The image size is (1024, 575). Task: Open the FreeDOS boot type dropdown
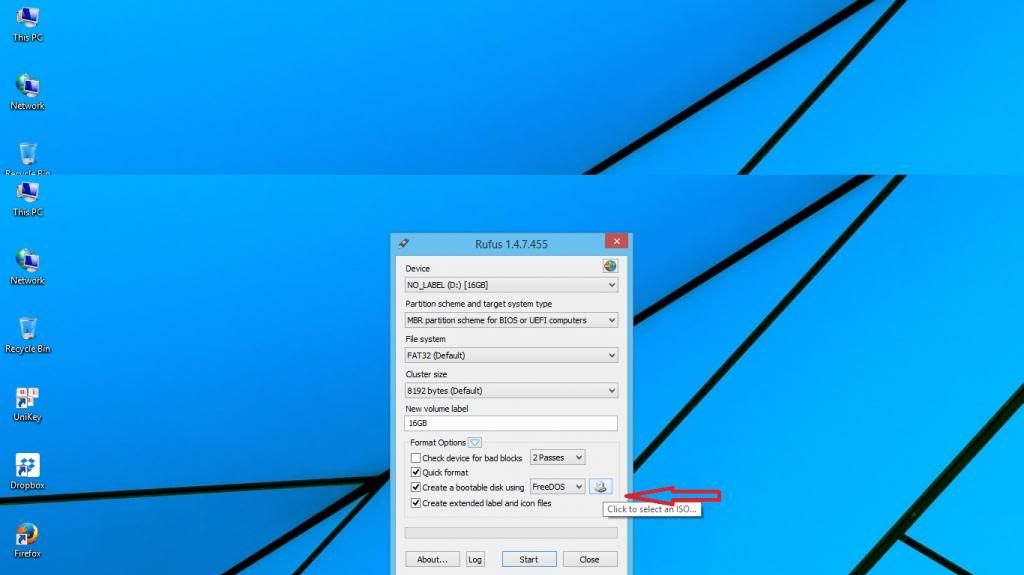point(557,487)
